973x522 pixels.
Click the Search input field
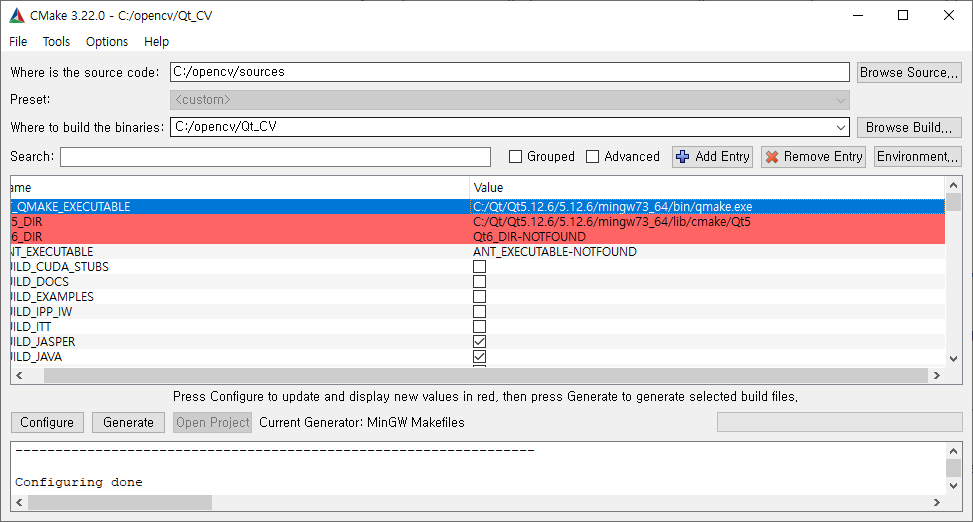[275, 156]
